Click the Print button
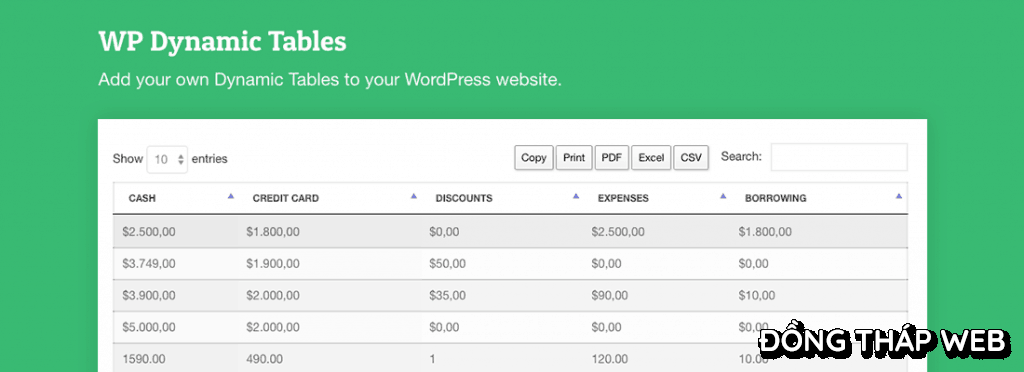This screenshot has height=372, width=1024. click(x=574, y=158)
